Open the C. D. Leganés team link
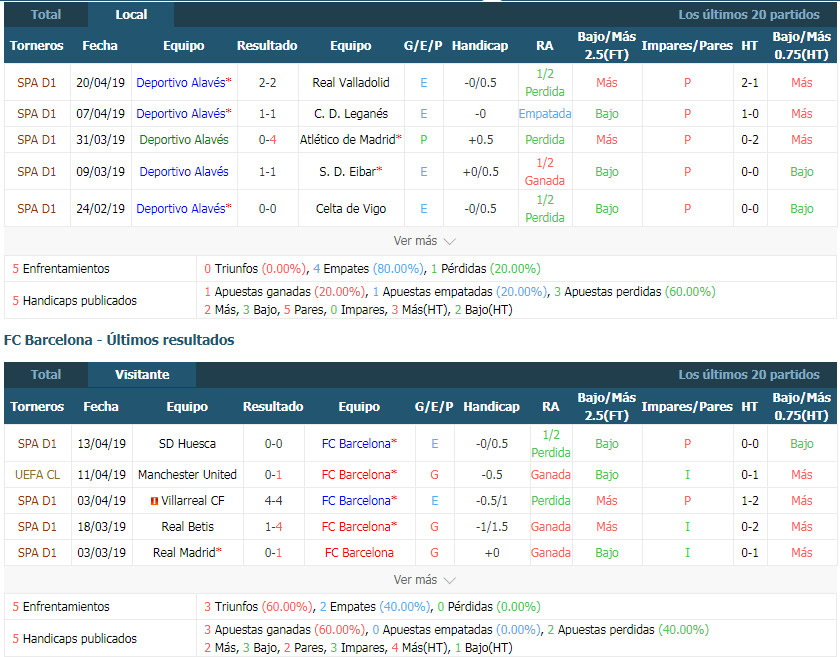This screenshot has width=840, height=657. [x=351, y=114]
